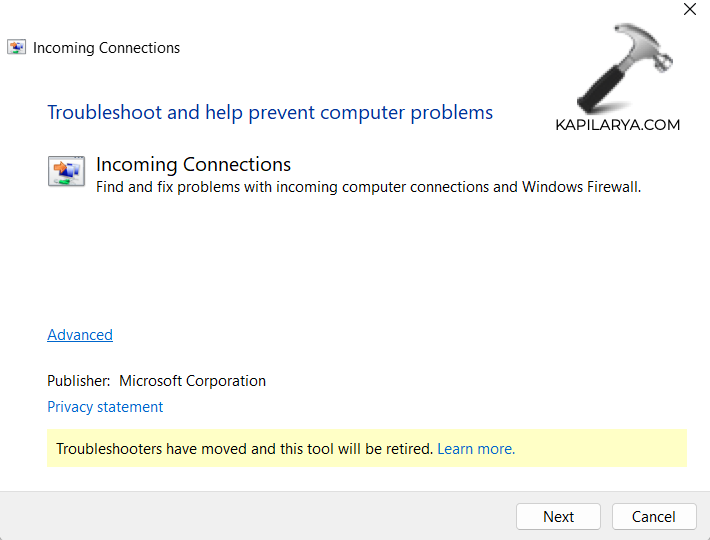This screenshot has width=710, height=540.
Task: Open the Privacy statement link
Action: (105, 407)
